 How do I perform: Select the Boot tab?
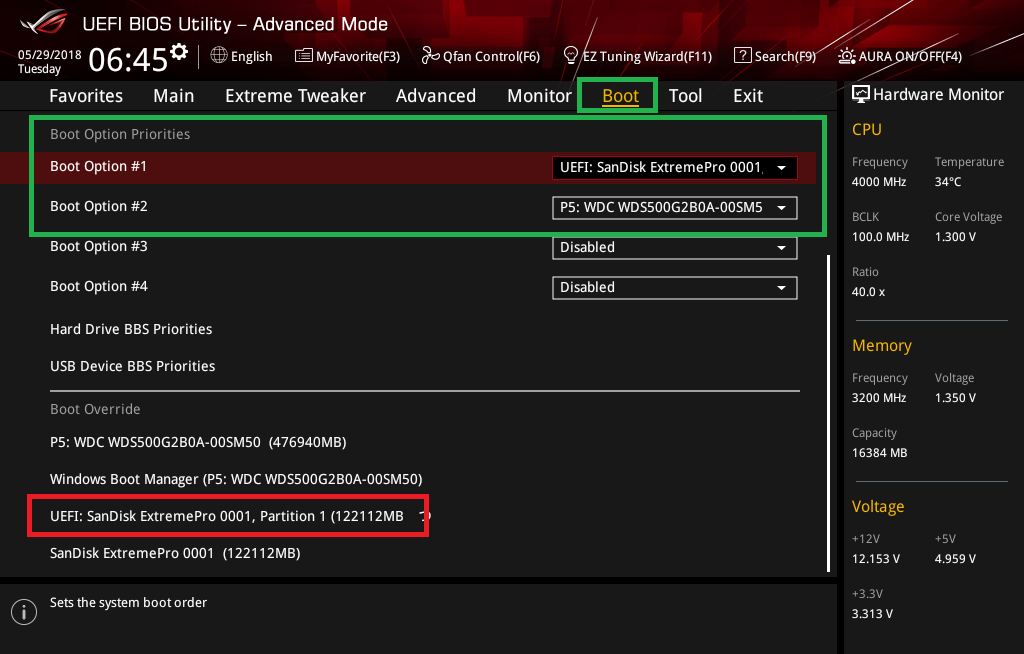click(x=620, y=96)
